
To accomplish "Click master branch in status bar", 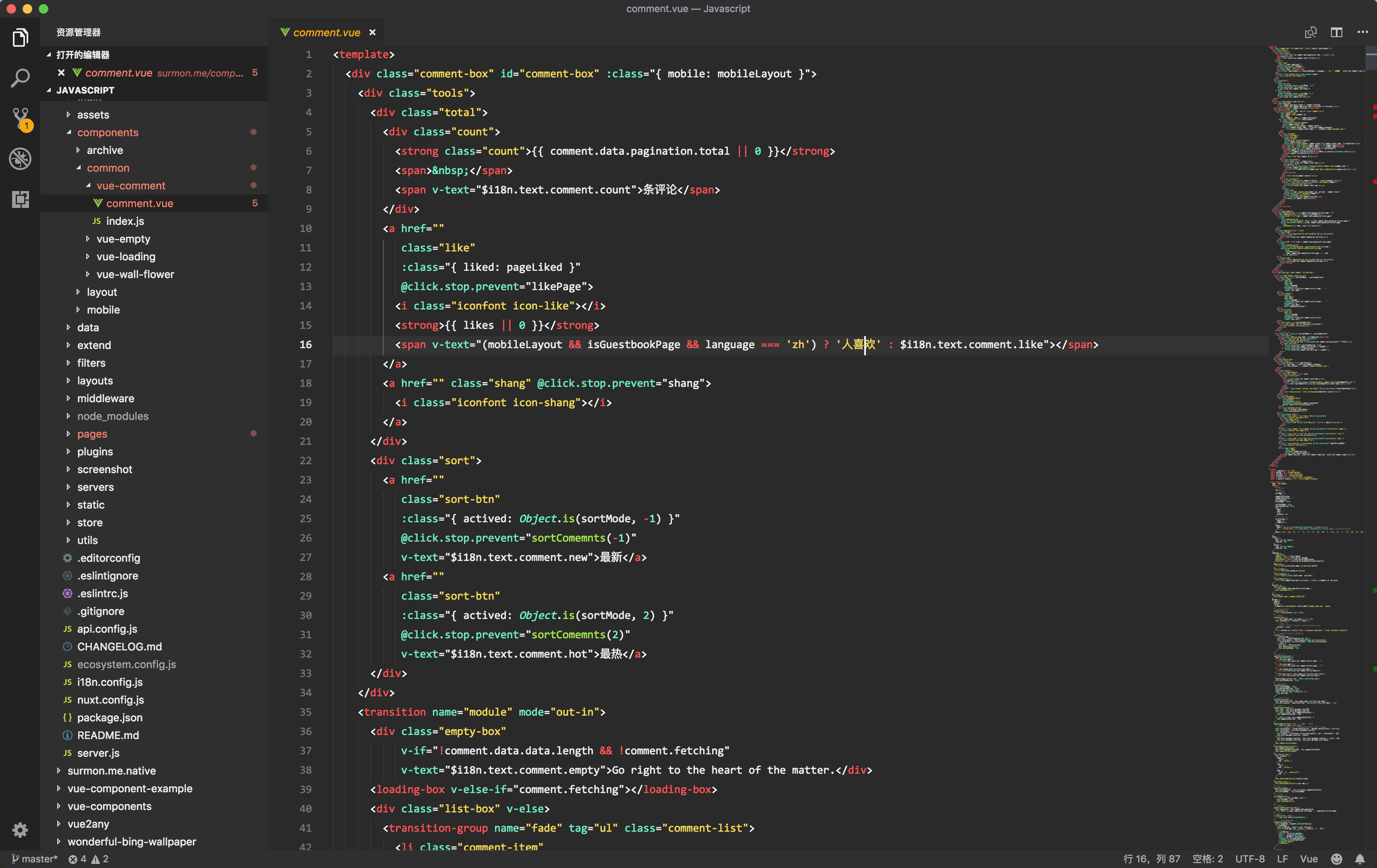I will click(34, 859).
